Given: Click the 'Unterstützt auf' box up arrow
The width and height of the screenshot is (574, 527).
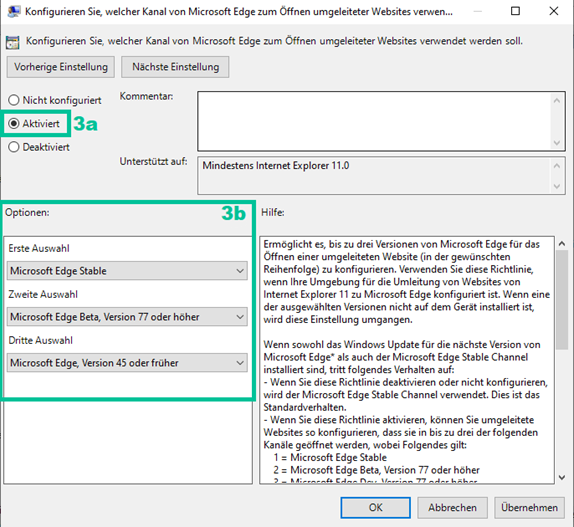Looking at the screenshot, I should click(557, 166).
